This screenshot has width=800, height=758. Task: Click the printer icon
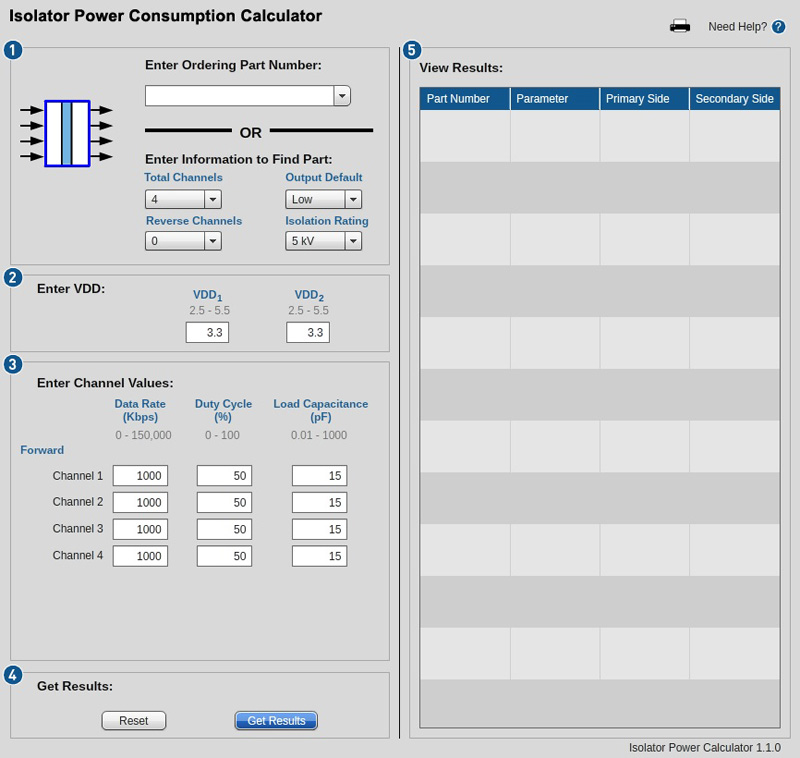pyautogui.click(x=680, y=27)
